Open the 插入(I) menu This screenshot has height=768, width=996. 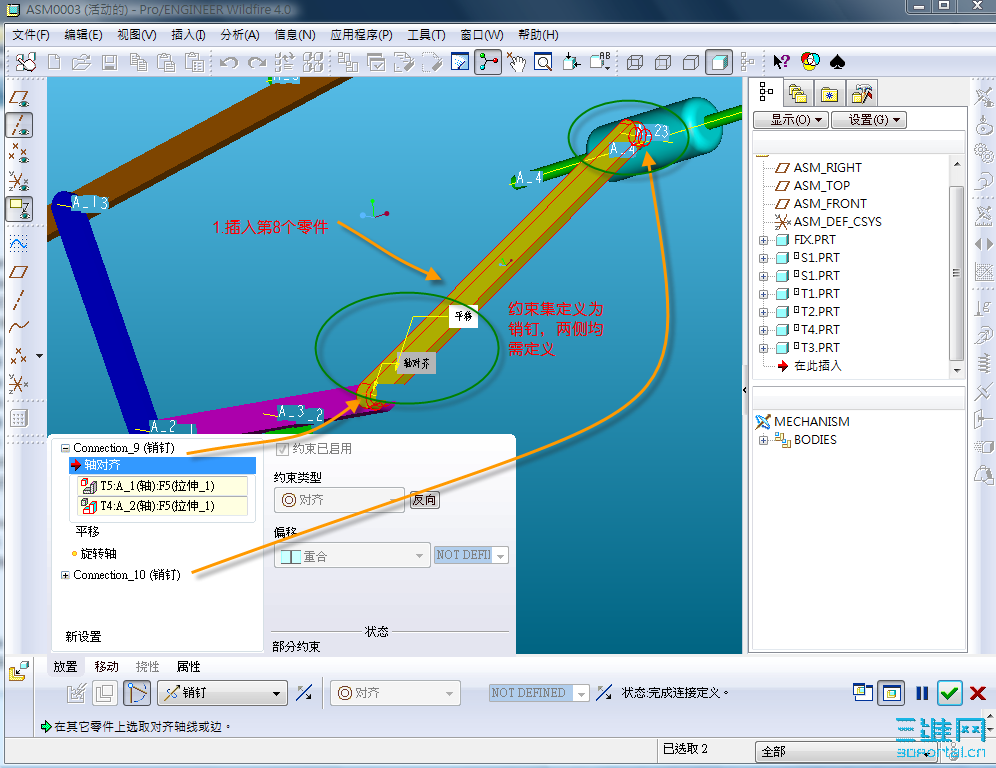tap(188, 35)
